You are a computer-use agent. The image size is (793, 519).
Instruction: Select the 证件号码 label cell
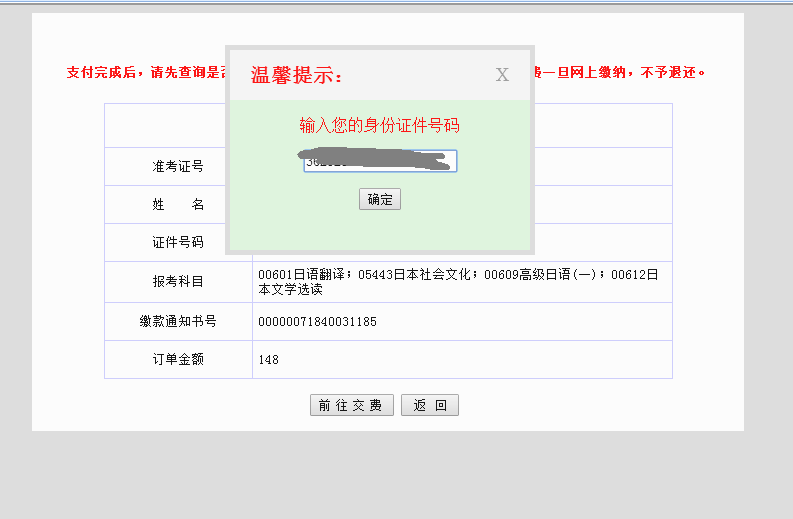point(178,243)
